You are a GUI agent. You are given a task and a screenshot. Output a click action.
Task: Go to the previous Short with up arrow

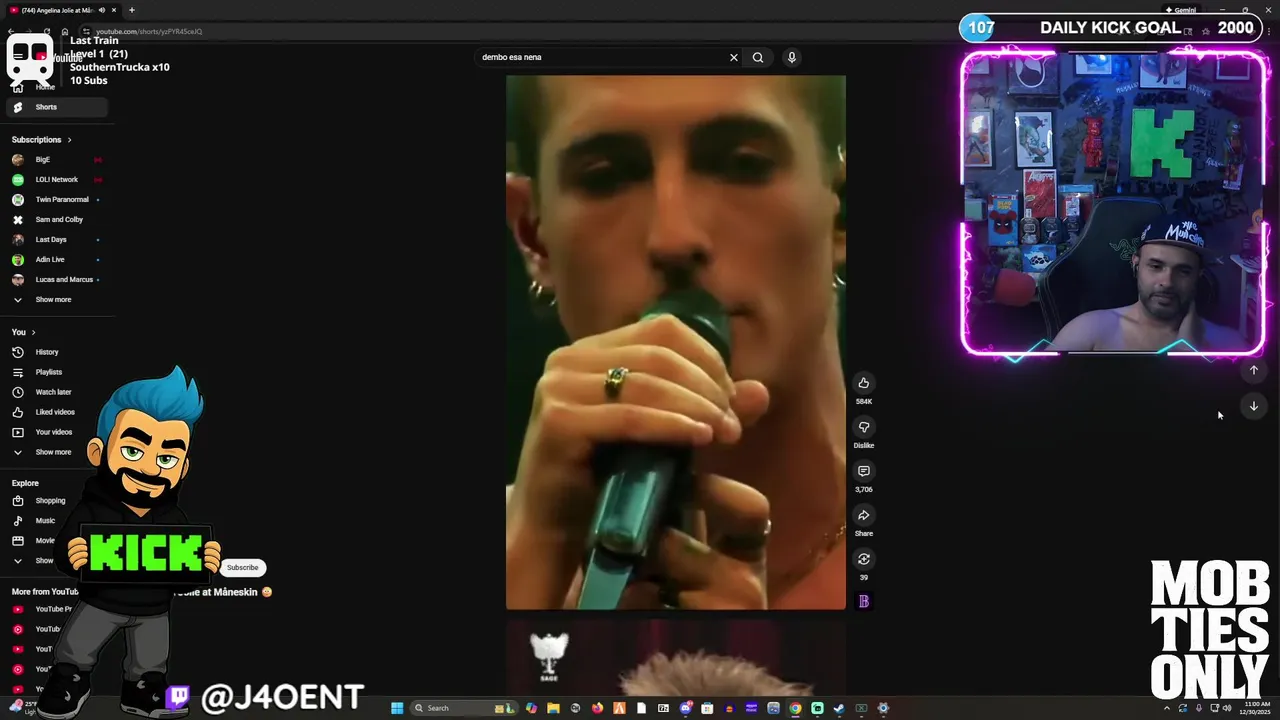click(x=1253, y=370)
